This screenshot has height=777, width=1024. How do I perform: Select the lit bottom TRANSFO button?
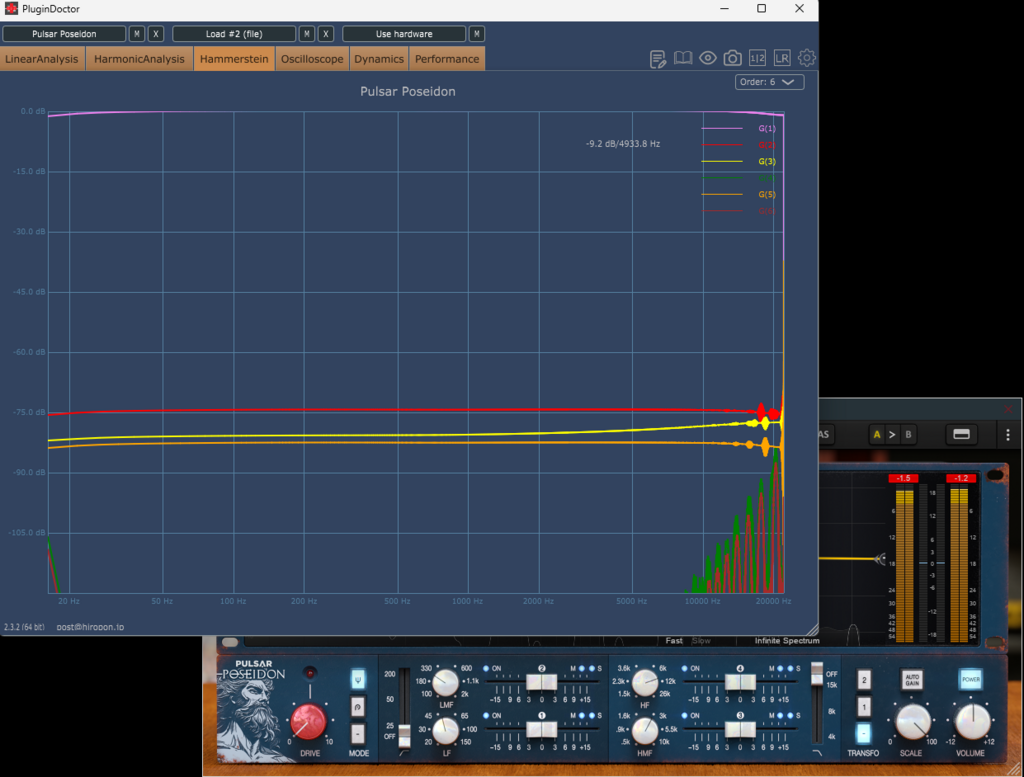coord(863,733)
